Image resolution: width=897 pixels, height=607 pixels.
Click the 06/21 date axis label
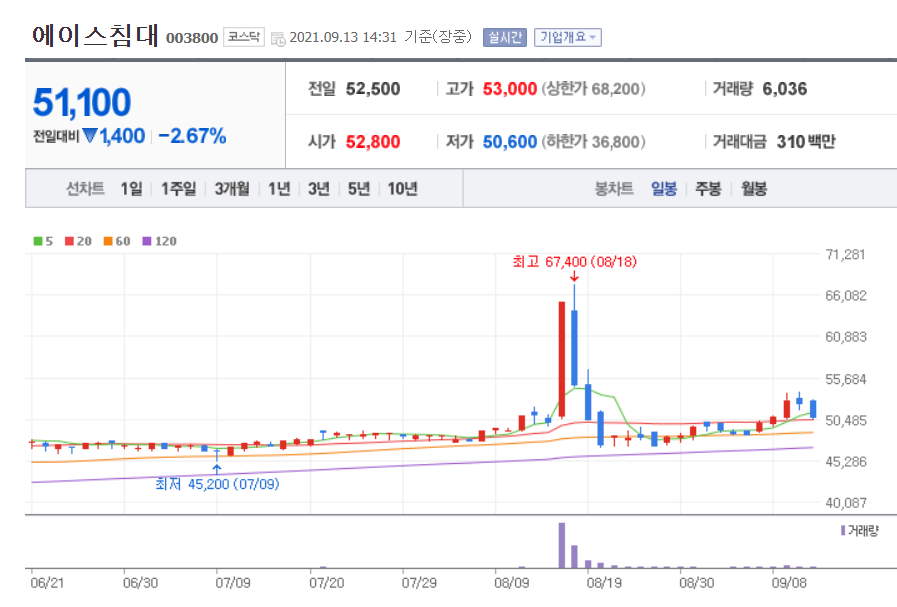(x=47, y=583)
